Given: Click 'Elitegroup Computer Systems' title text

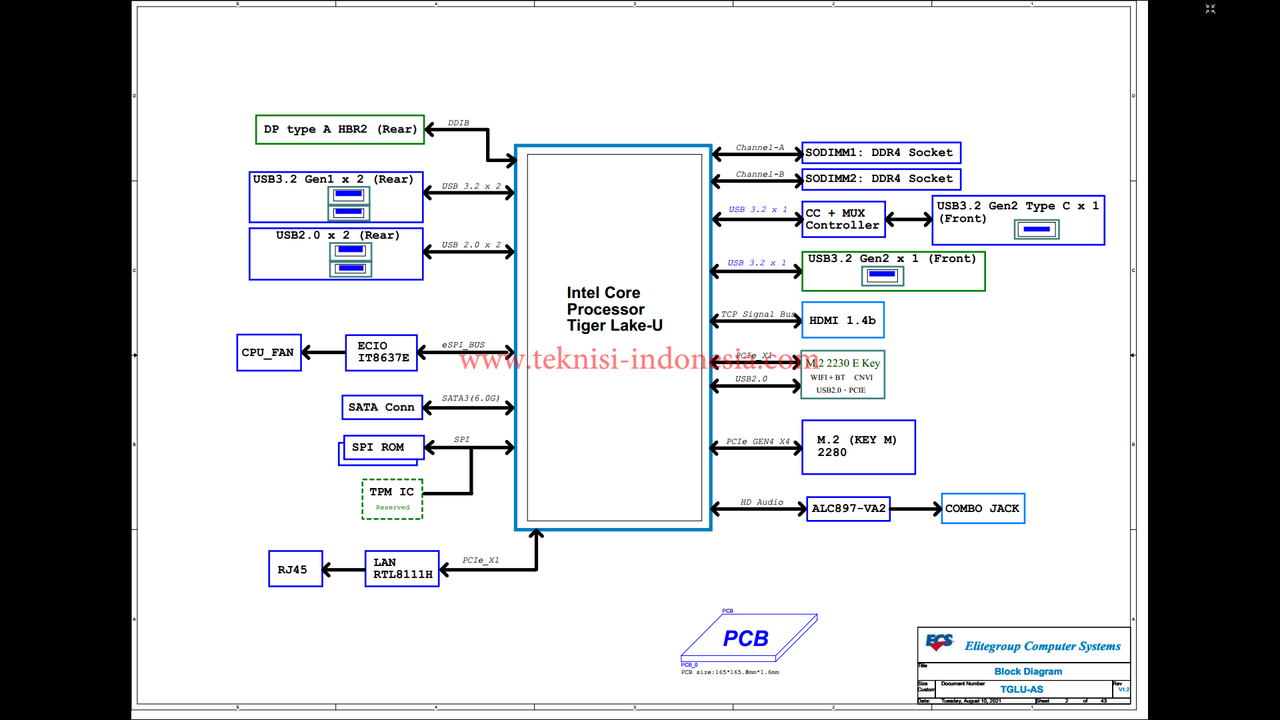Looking at the screenshot, I should tap(1043, 646).
